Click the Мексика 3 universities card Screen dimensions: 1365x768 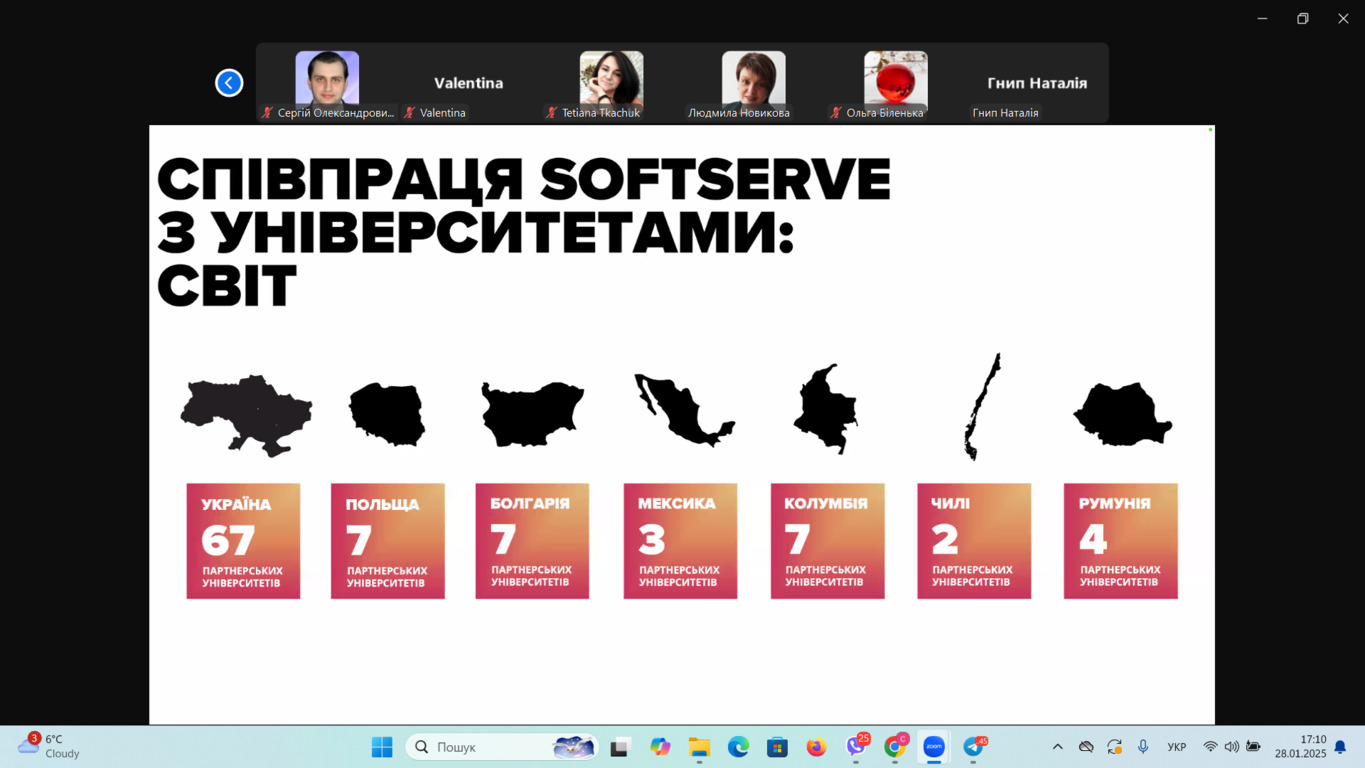click(x=680, y=541)
